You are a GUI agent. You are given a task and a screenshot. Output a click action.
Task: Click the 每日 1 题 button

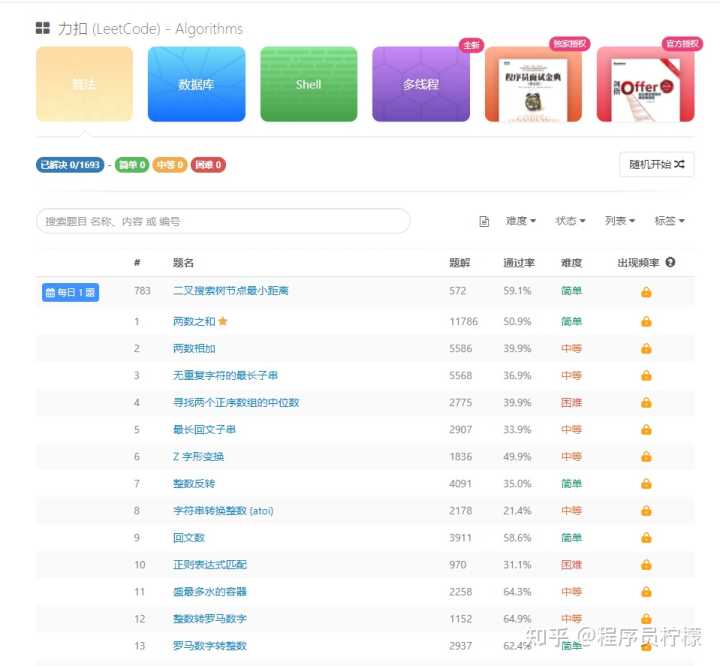coord(70,292)
